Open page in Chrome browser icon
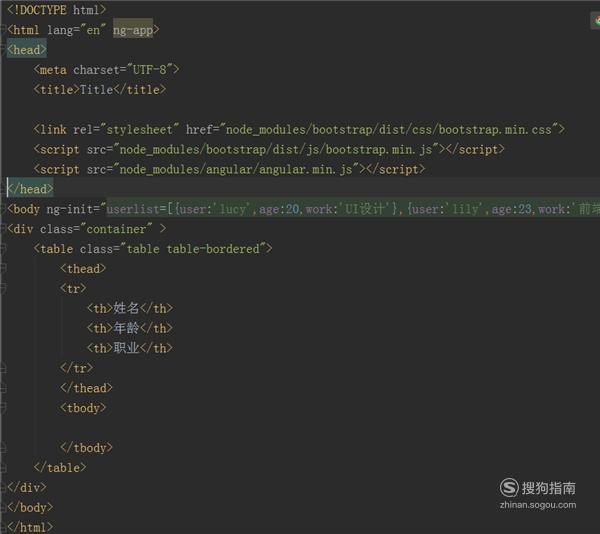The image size is (600, 534). [597, 21]
